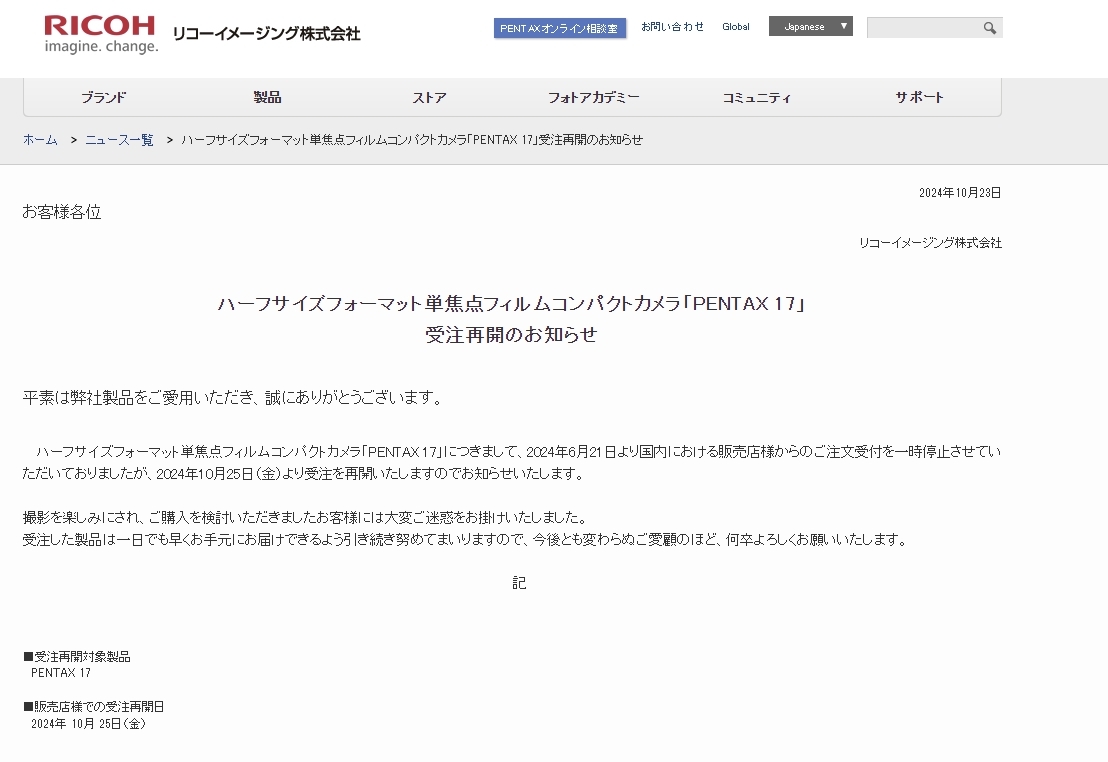Screen dimensions: 1108x762
Task: Click the PENTAX 17 product line text
Action: [x=61, y=673]
